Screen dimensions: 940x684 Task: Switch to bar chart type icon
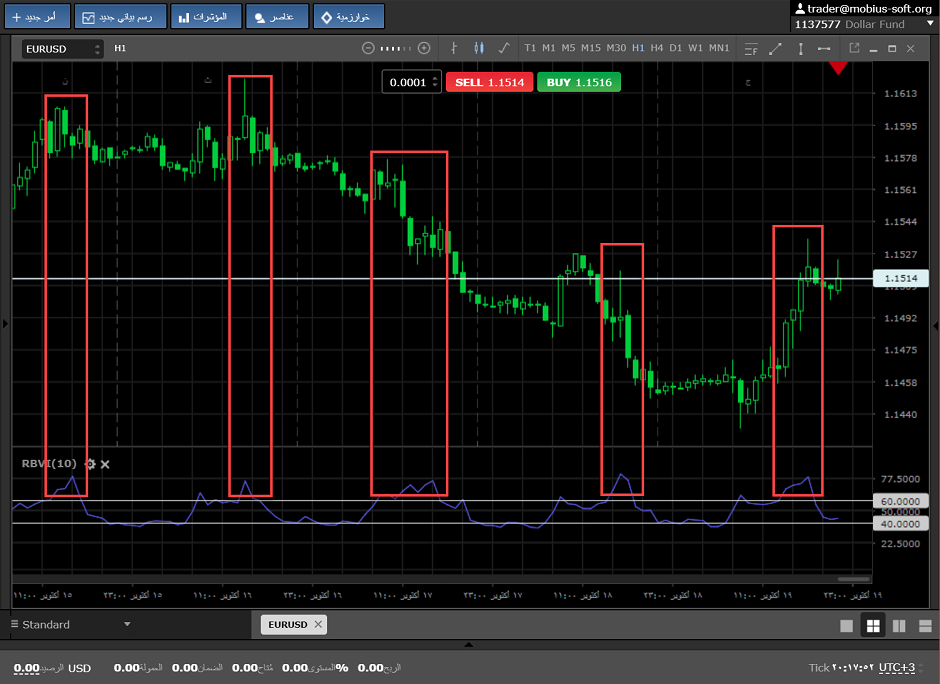click(x=454, y=48)
